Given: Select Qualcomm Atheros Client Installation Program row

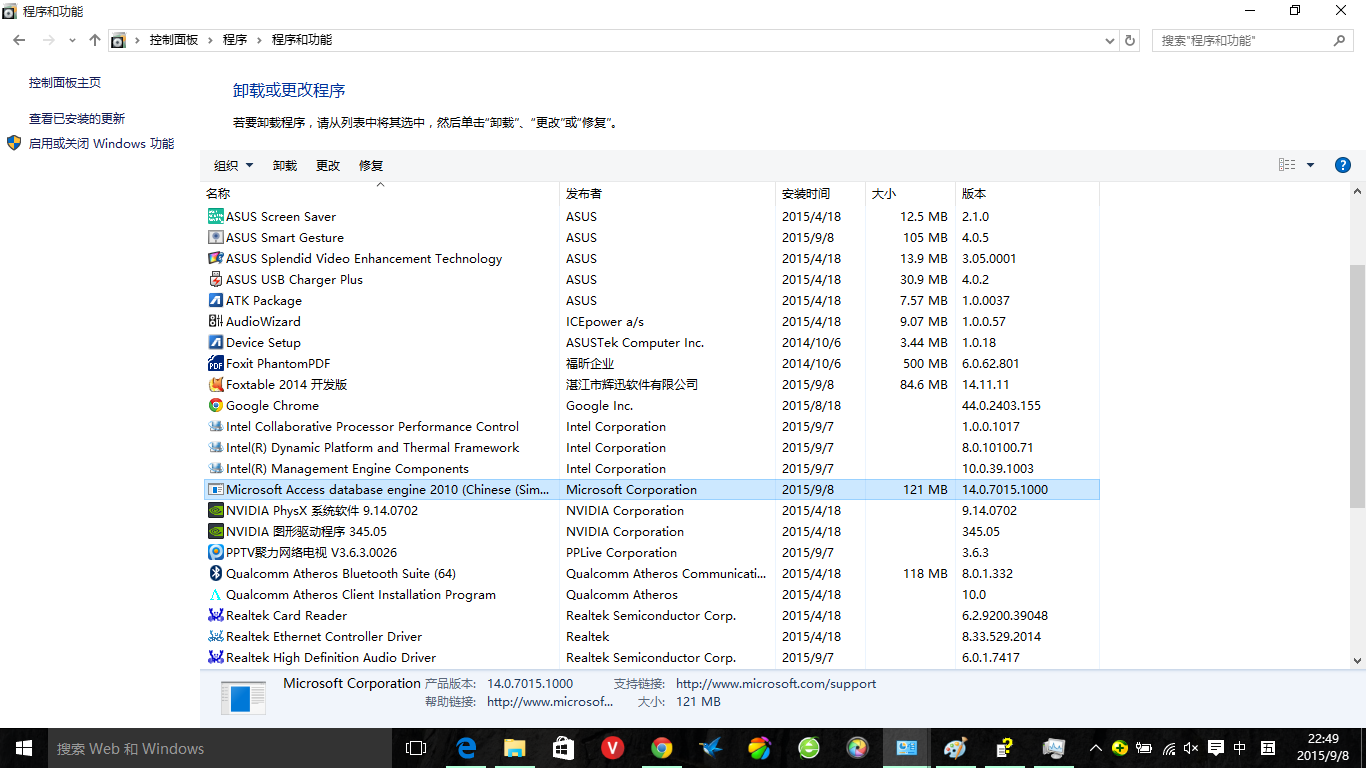Looking at the screenshot, I should click(x=650, y=594).
